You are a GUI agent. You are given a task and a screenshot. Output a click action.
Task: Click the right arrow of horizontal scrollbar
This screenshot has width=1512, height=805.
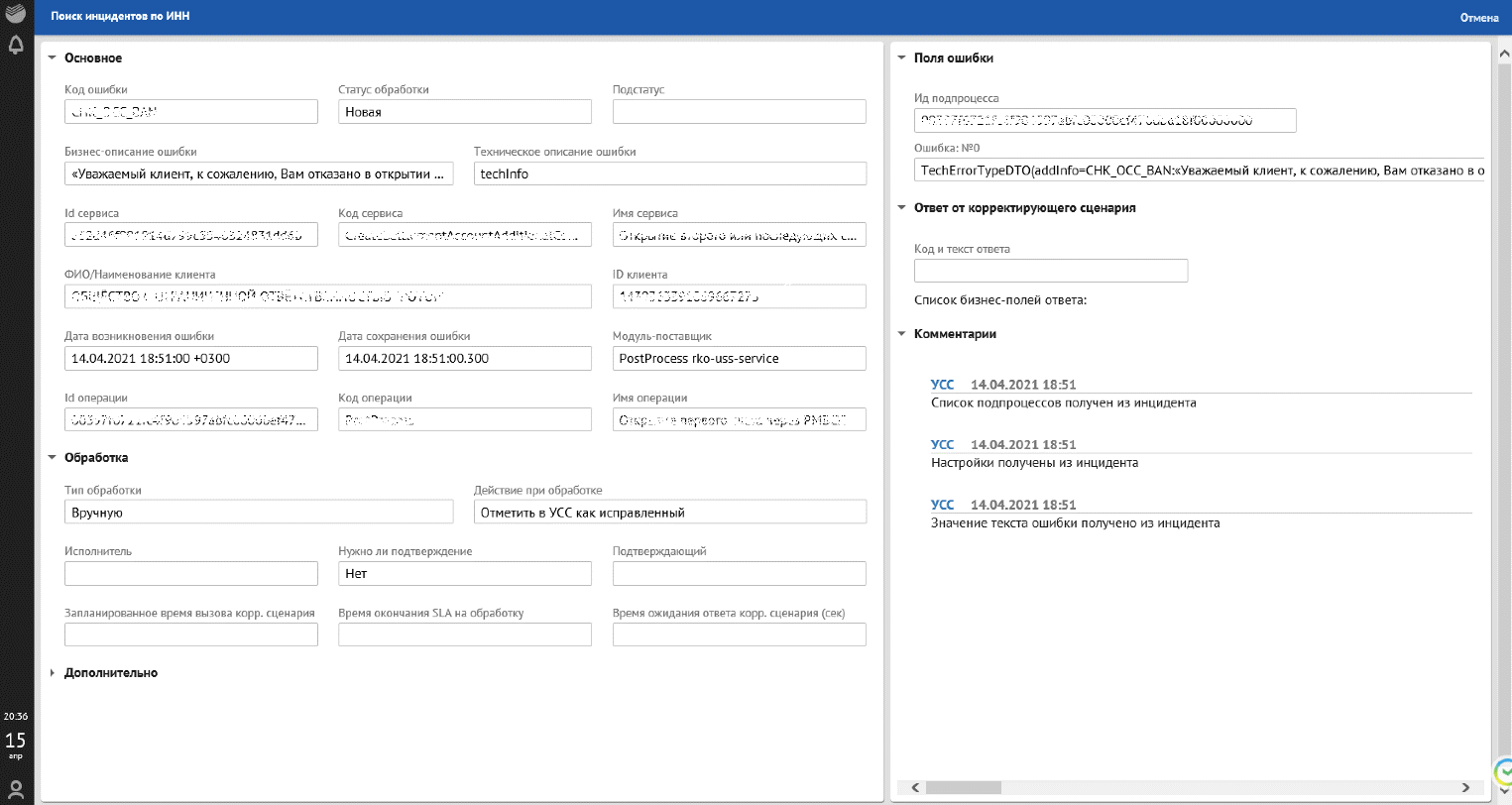pyautogui.click(x=1466, y=788)
